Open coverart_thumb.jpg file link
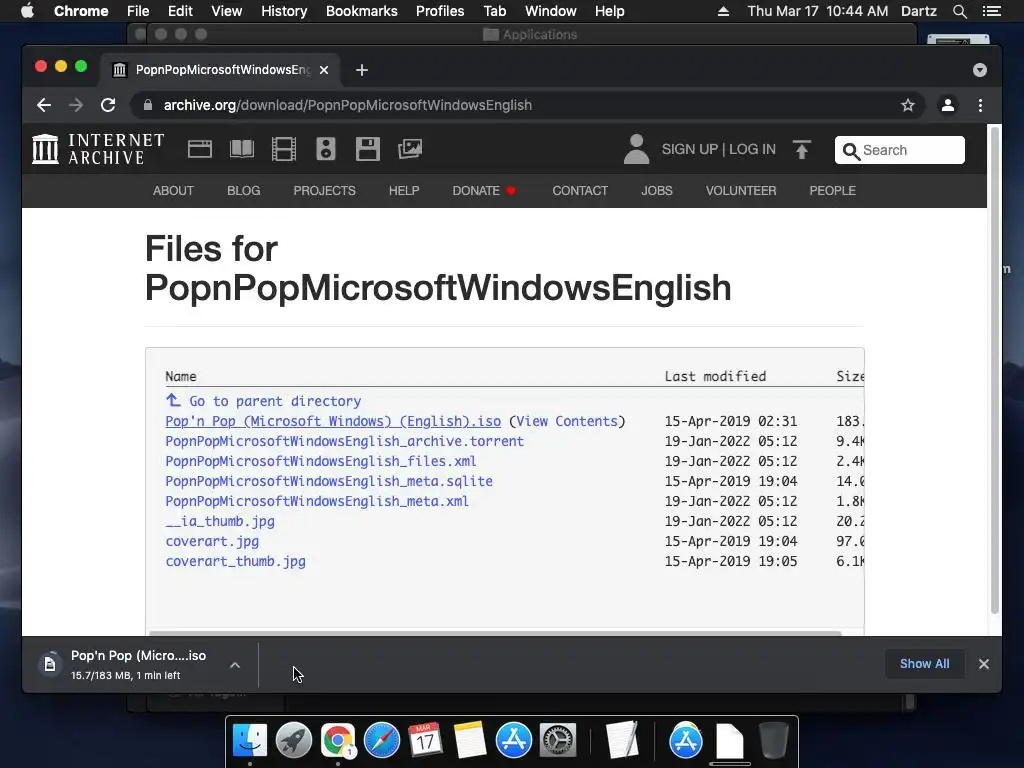 (235, 562)
